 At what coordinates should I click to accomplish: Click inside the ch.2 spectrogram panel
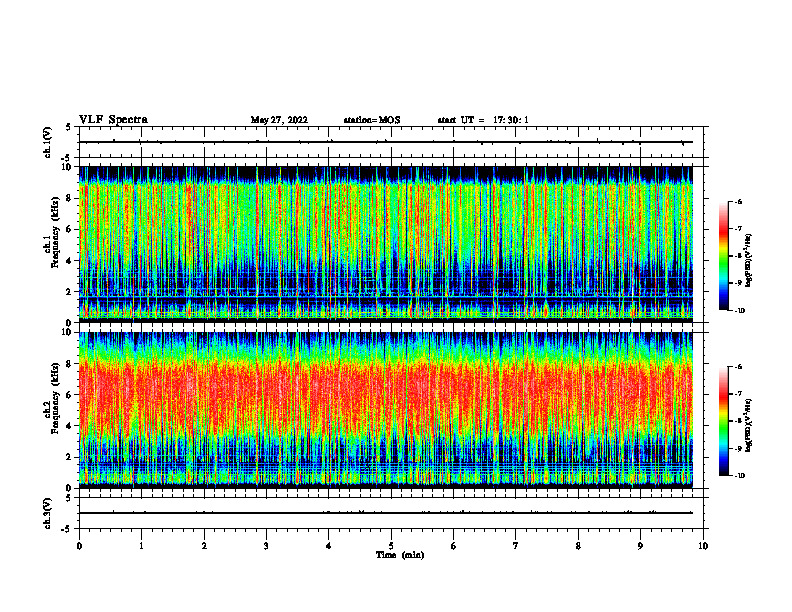point(386,410)
